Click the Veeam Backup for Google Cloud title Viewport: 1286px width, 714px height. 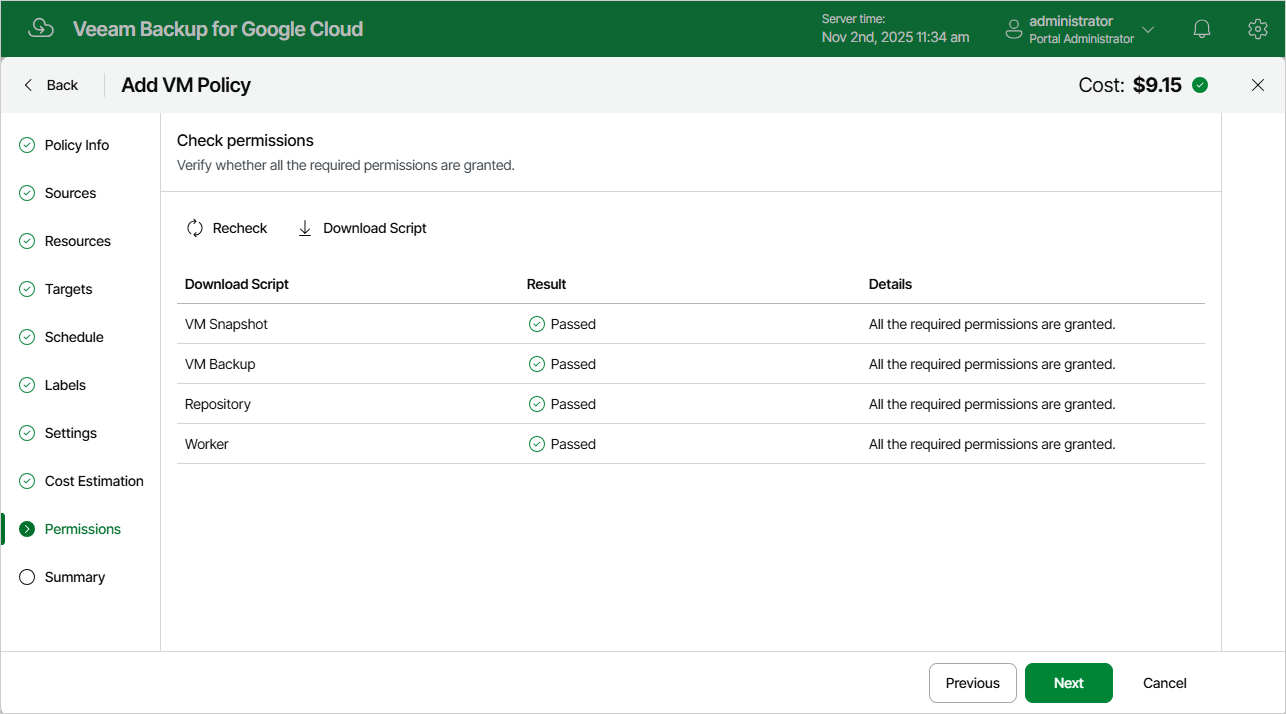218,29
